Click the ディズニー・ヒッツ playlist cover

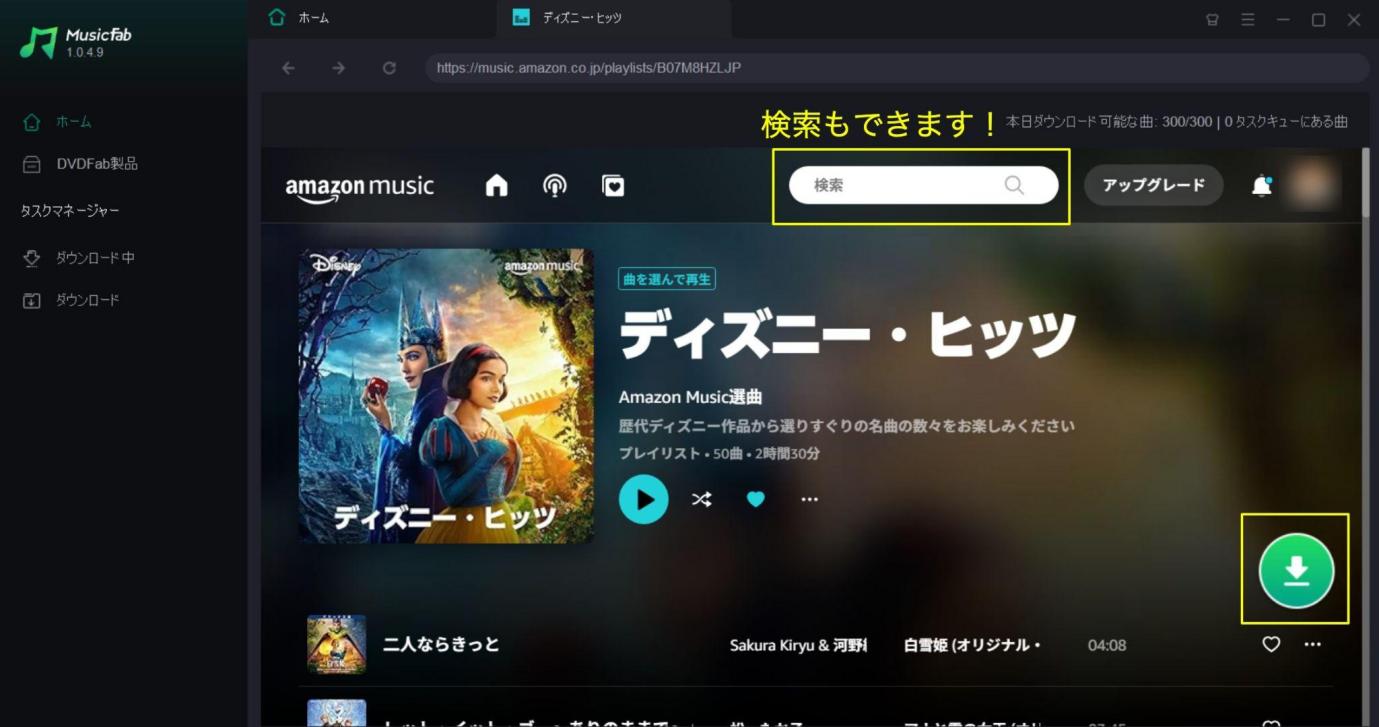point(446,396)
